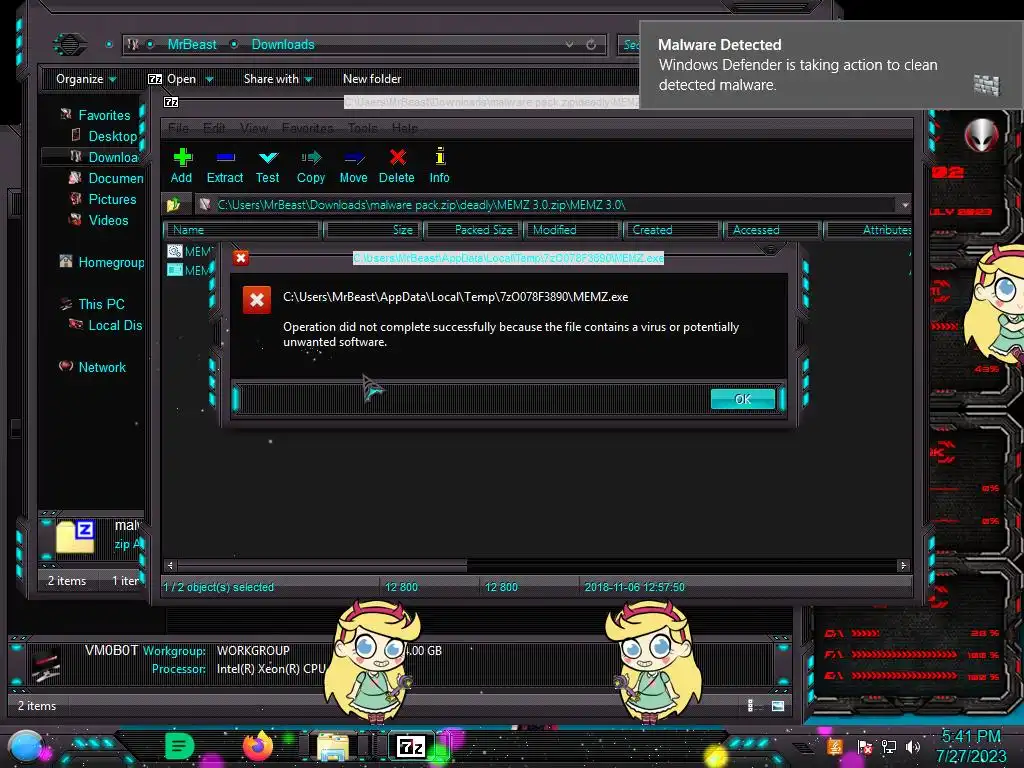Image resolution: width=1024 pixels, height=768 pixels.
Task: Open the File menu in 7-Zip
Action: (178, 128)
